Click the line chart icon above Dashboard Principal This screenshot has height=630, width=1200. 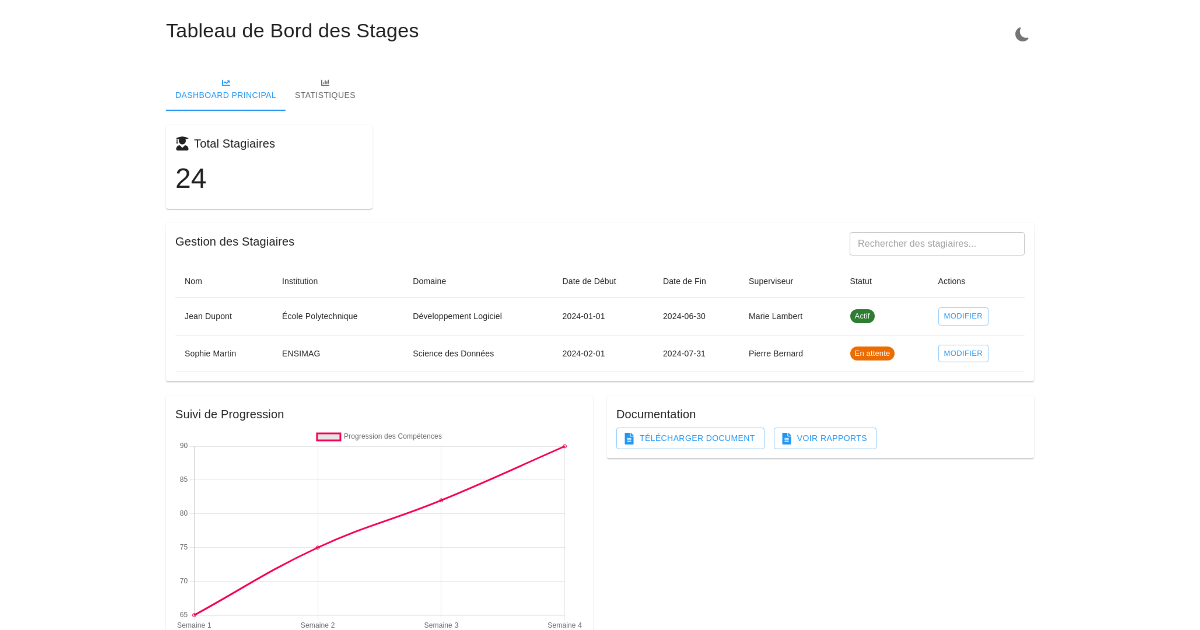coord(226,82)
